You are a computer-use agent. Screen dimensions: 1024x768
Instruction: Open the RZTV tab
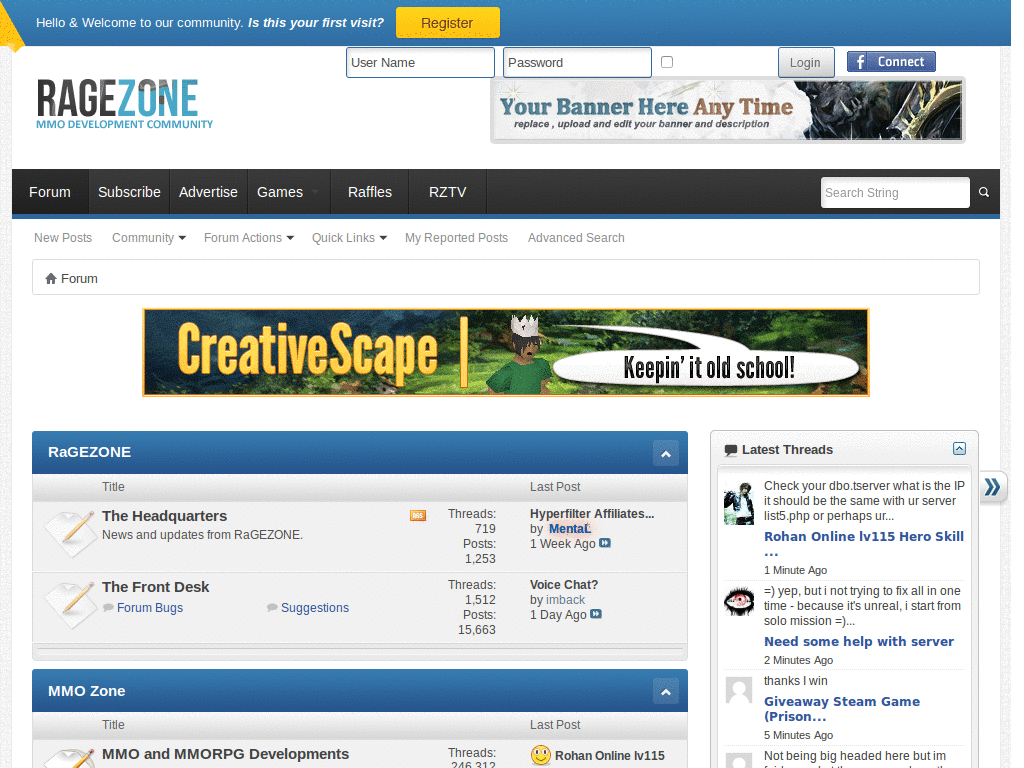(447, 192)
